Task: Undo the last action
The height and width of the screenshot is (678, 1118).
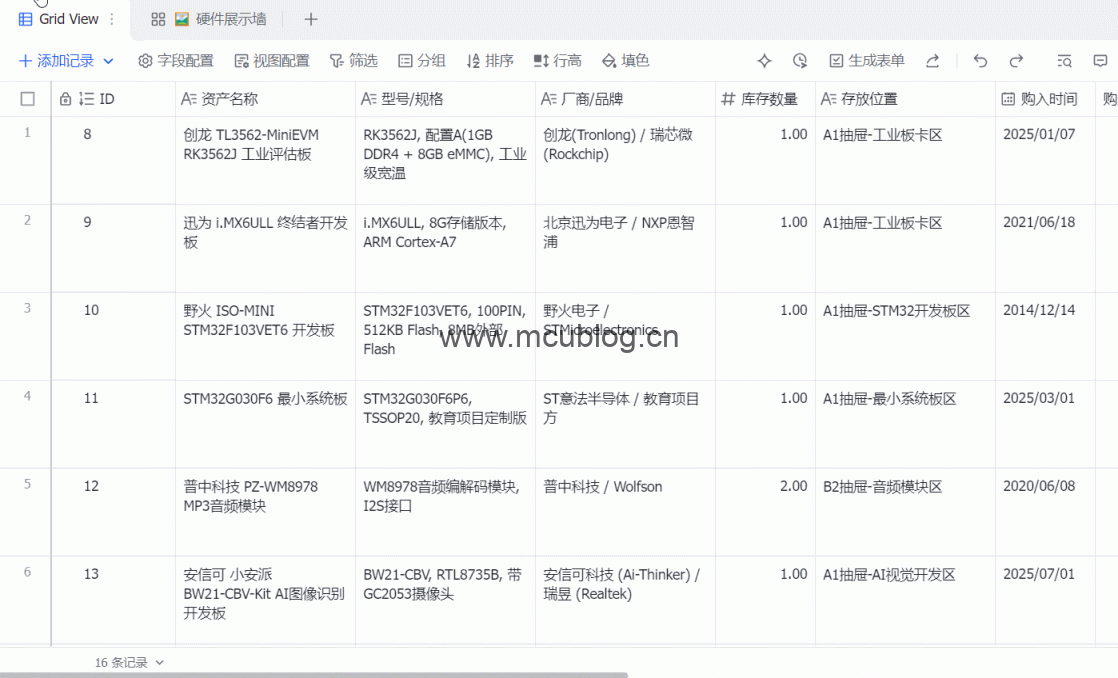Action: (980, 61)
